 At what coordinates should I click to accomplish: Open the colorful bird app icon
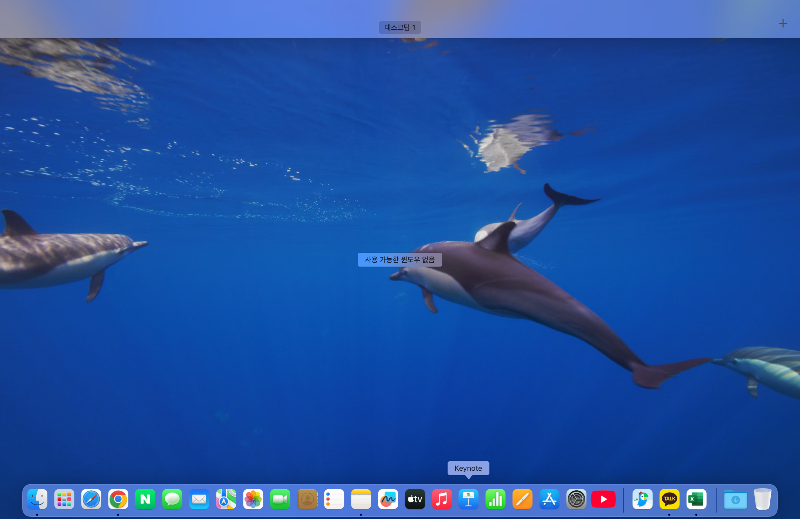[642, 499]
